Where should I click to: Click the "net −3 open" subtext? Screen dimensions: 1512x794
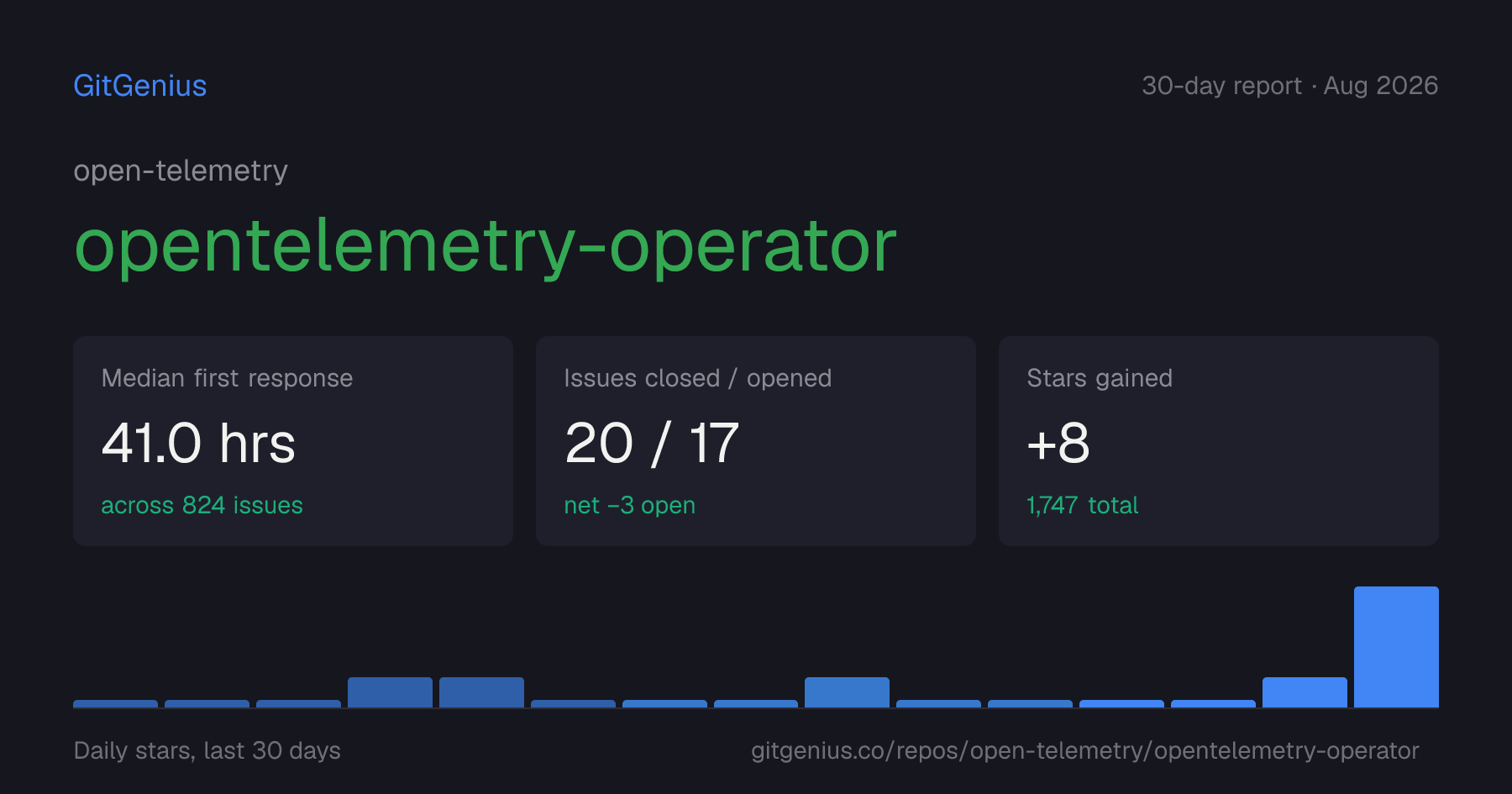pyautogui.click(x=630, y=506)
